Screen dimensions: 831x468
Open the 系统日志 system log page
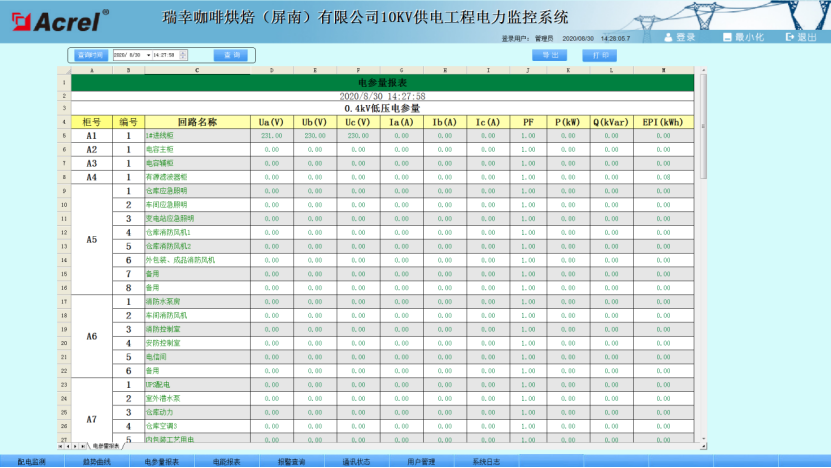(486, 462)
